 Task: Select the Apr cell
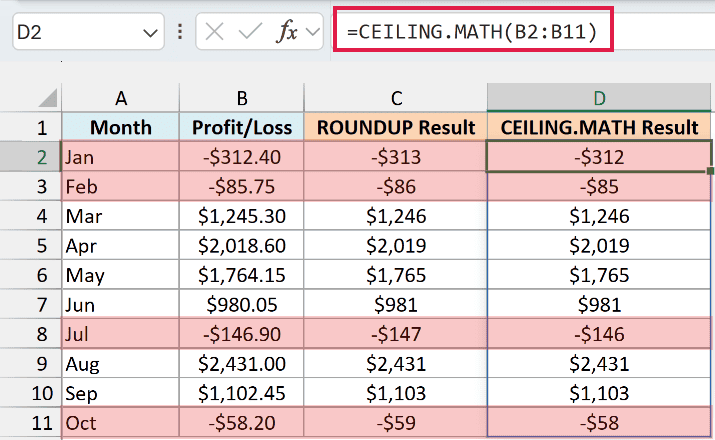pos(120,245)
